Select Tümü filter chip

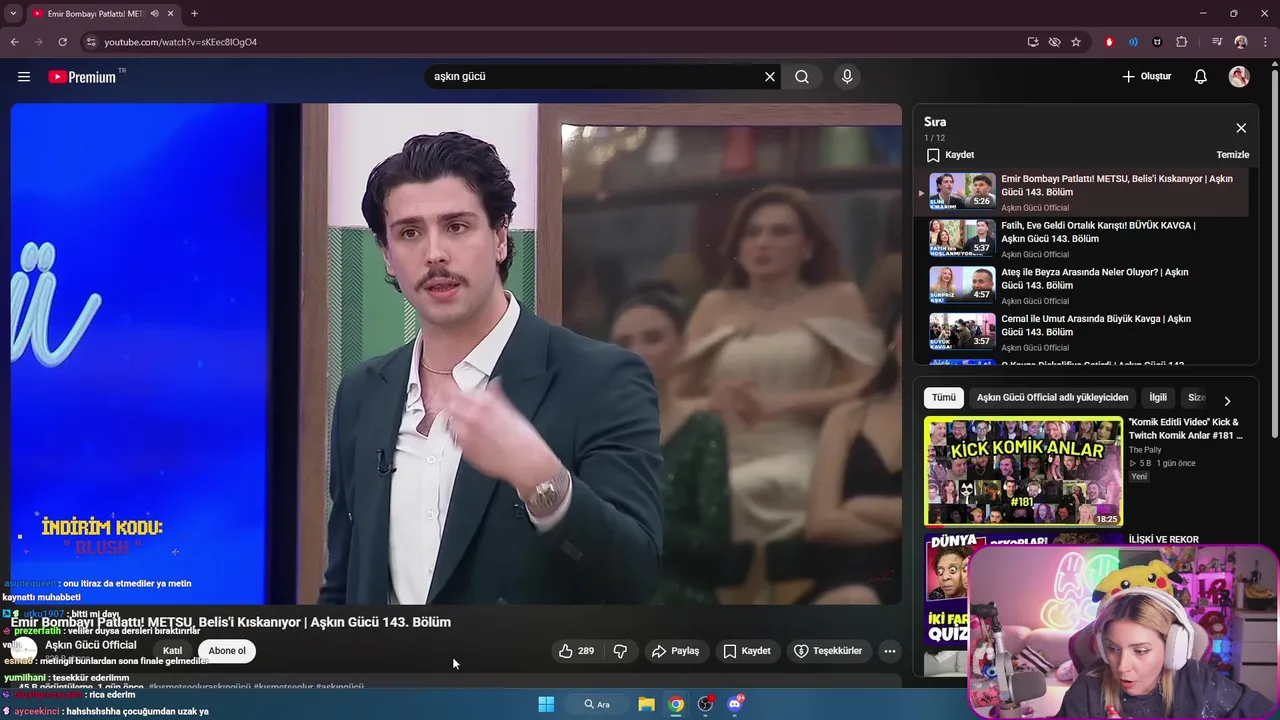click(x=944, y=398)
